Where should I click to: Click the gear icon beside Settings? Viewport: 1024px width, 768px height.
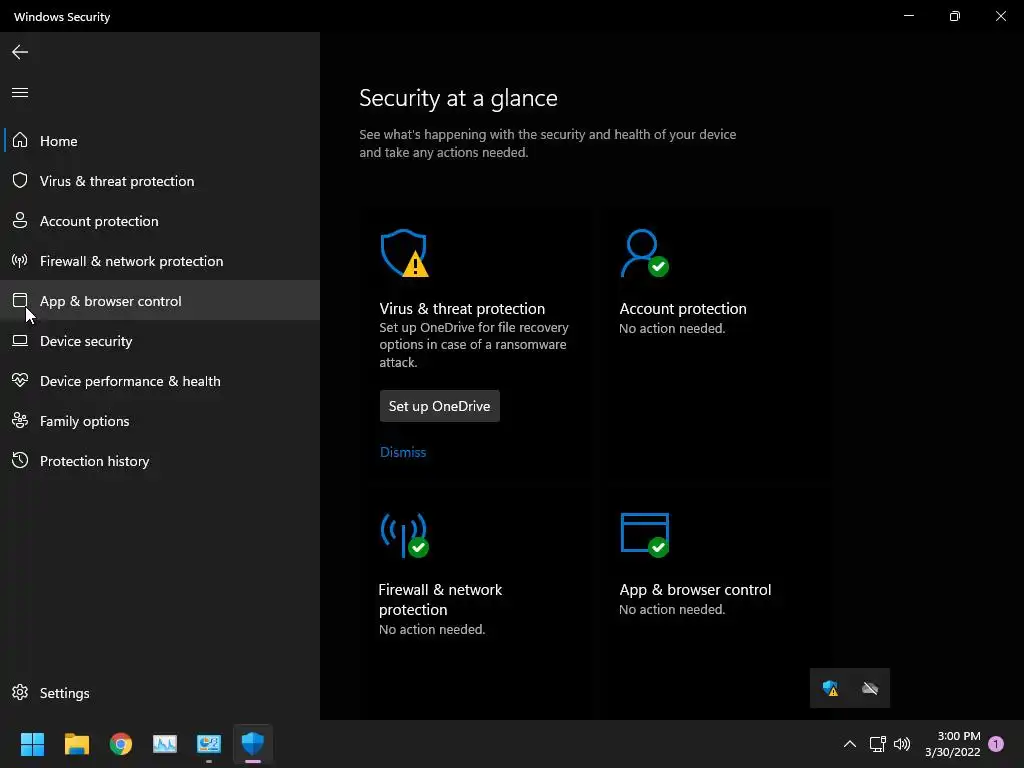[20, 692]
